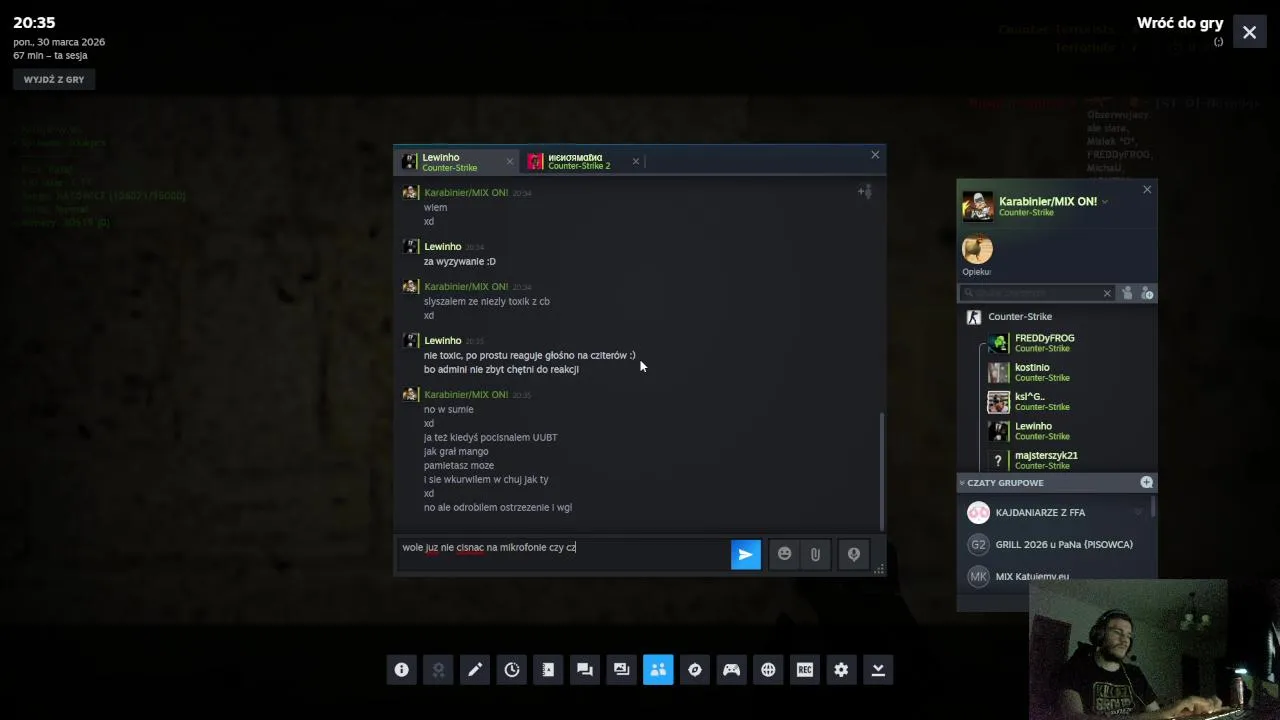Click WYJDŹ Z GRY button
The width and height of the screenshot is (1280, 720).
click(54, 79)
